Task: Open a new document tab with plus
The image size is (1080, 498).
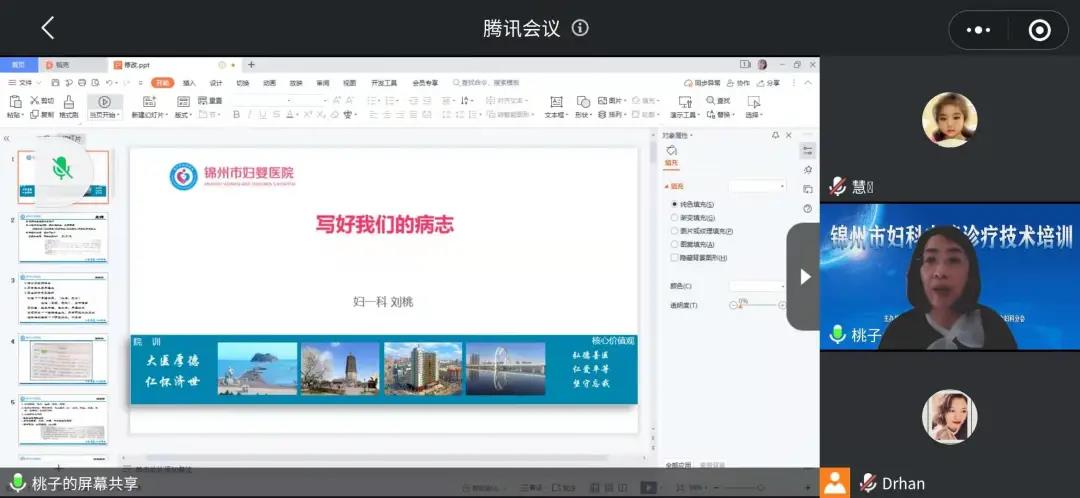Action: [251, 65]
